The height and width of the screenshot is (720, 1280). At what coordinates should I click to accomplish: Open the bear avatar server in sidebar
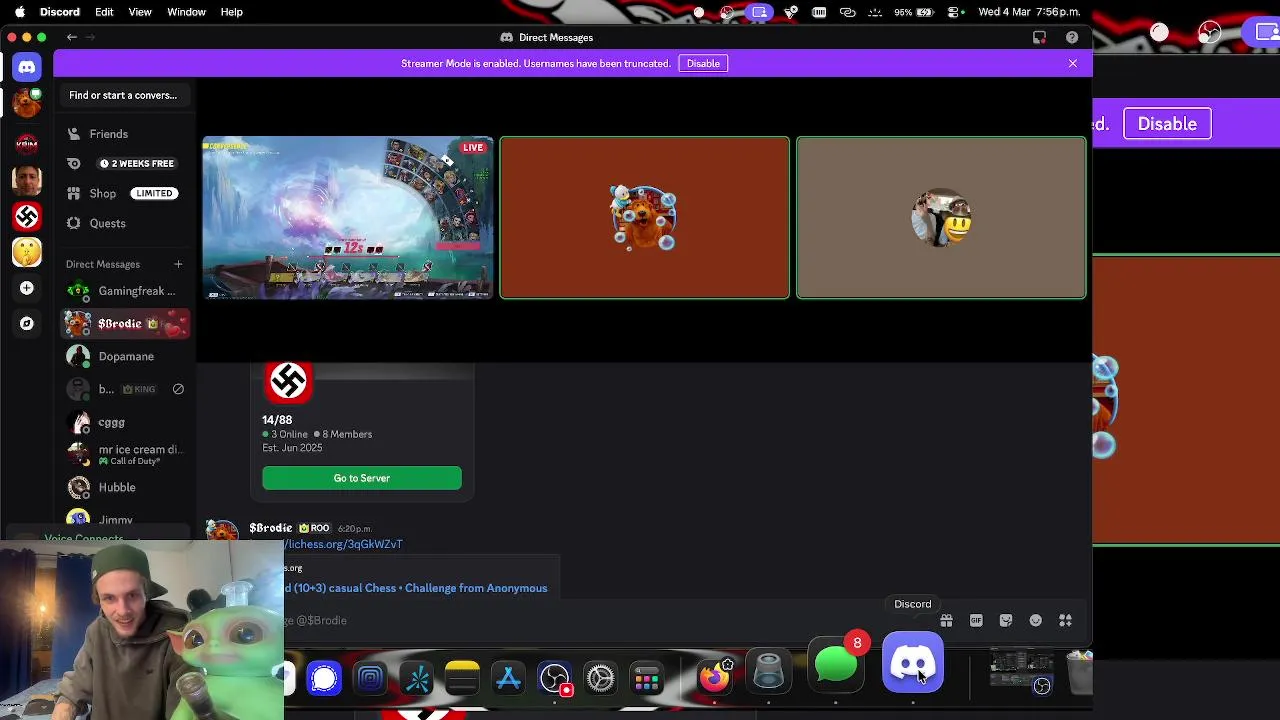tap(27, 102)
